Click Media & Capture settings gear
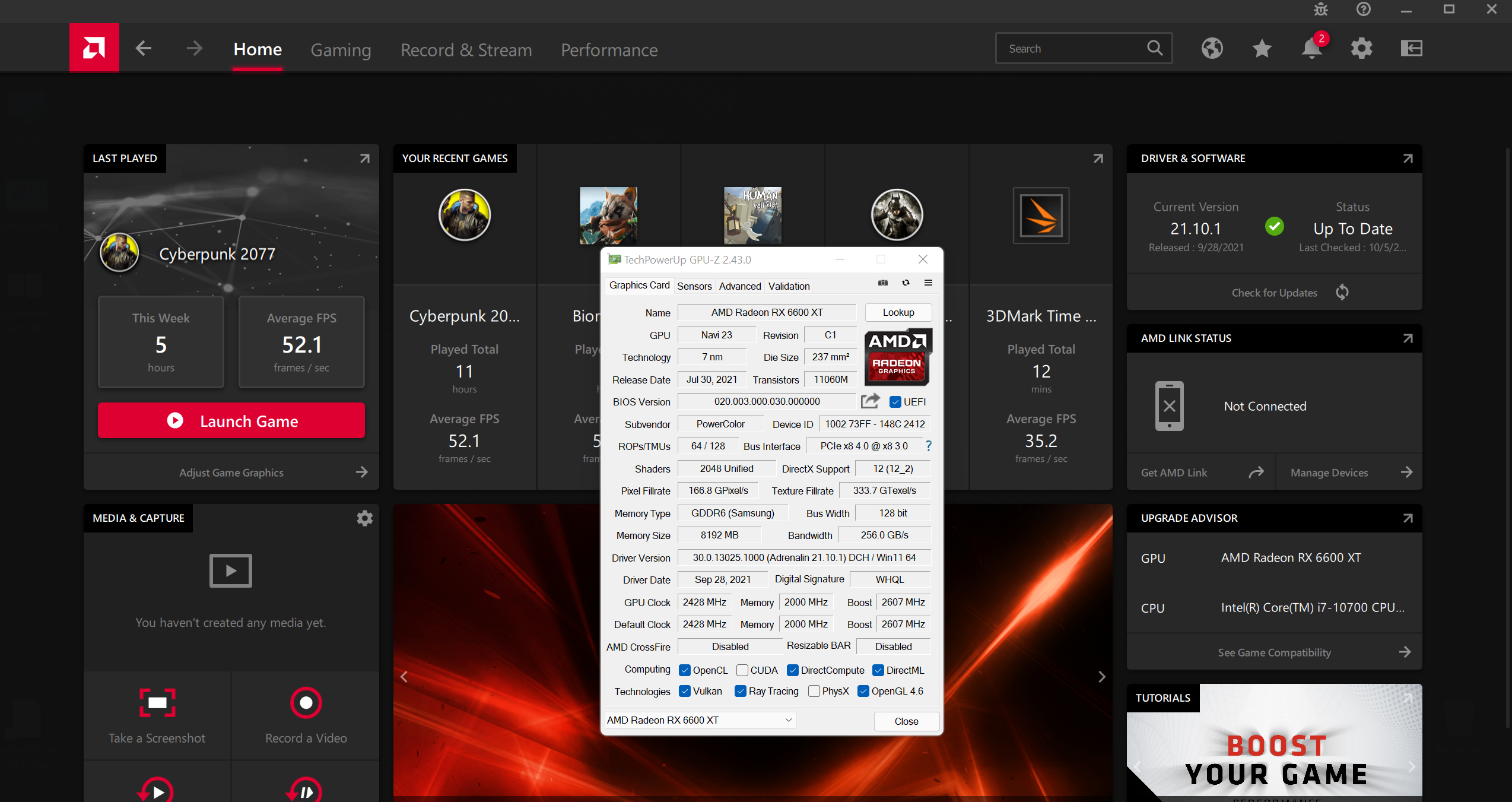The image size is (1512, 802). [x=364, y=518]
